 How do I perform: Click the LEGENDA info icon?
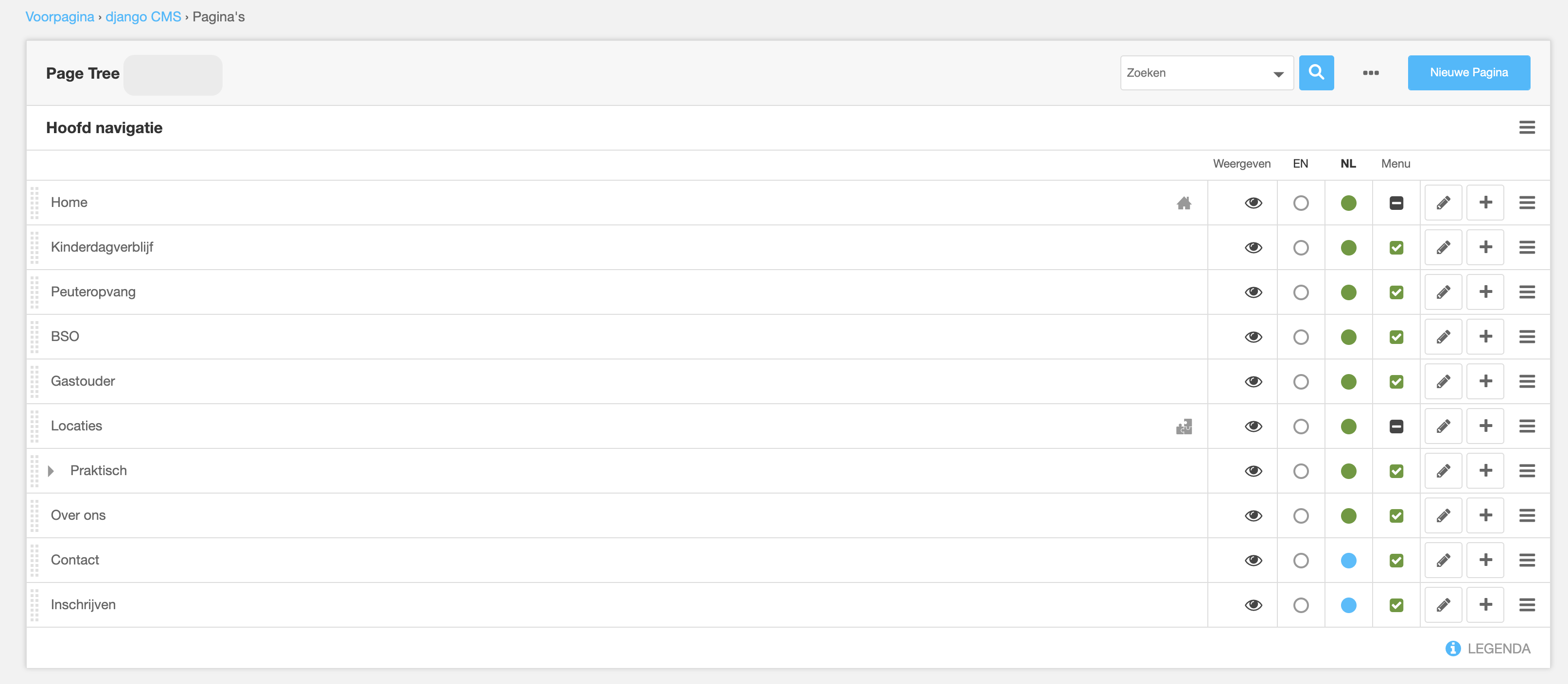1453,649
